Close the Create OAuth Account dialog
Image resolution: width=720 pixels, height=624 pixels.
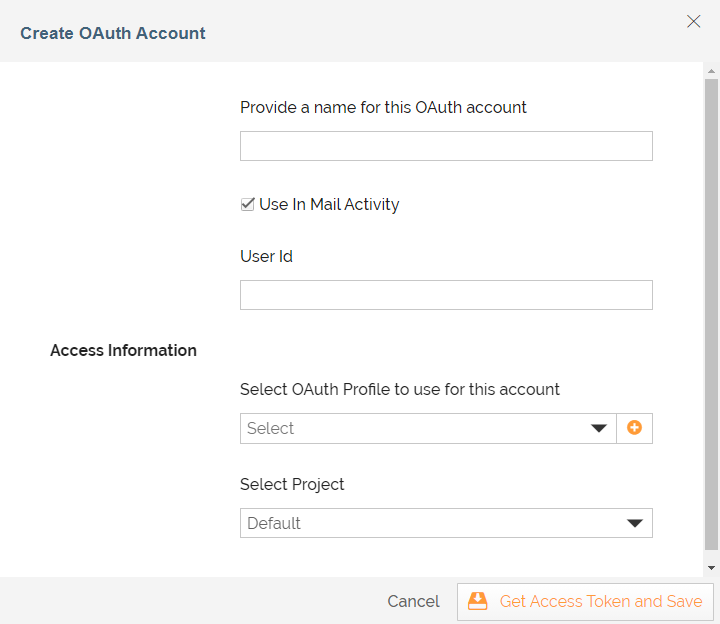(x=693, y=21)
